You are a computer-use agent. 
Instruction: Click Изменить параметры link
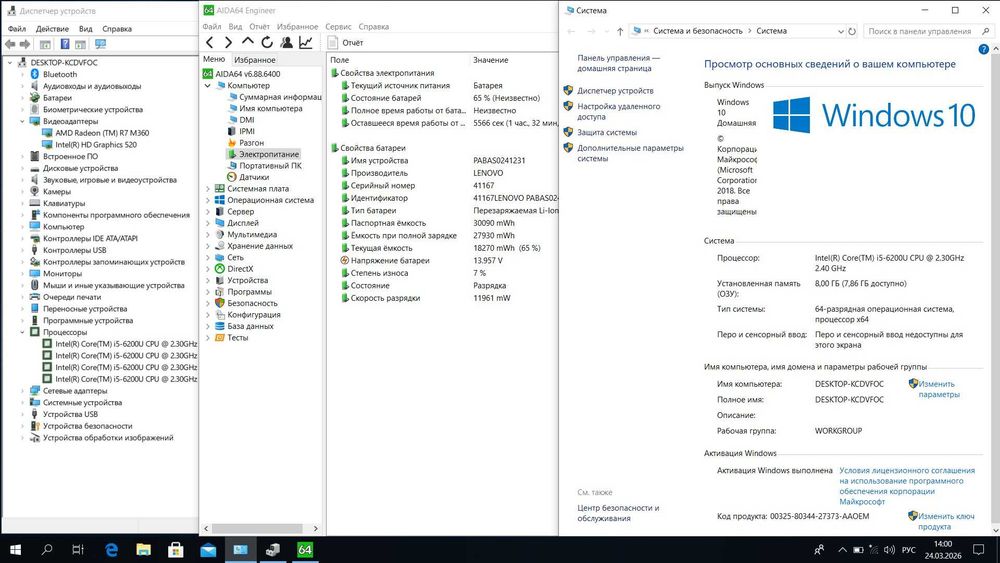click(938, 389)
